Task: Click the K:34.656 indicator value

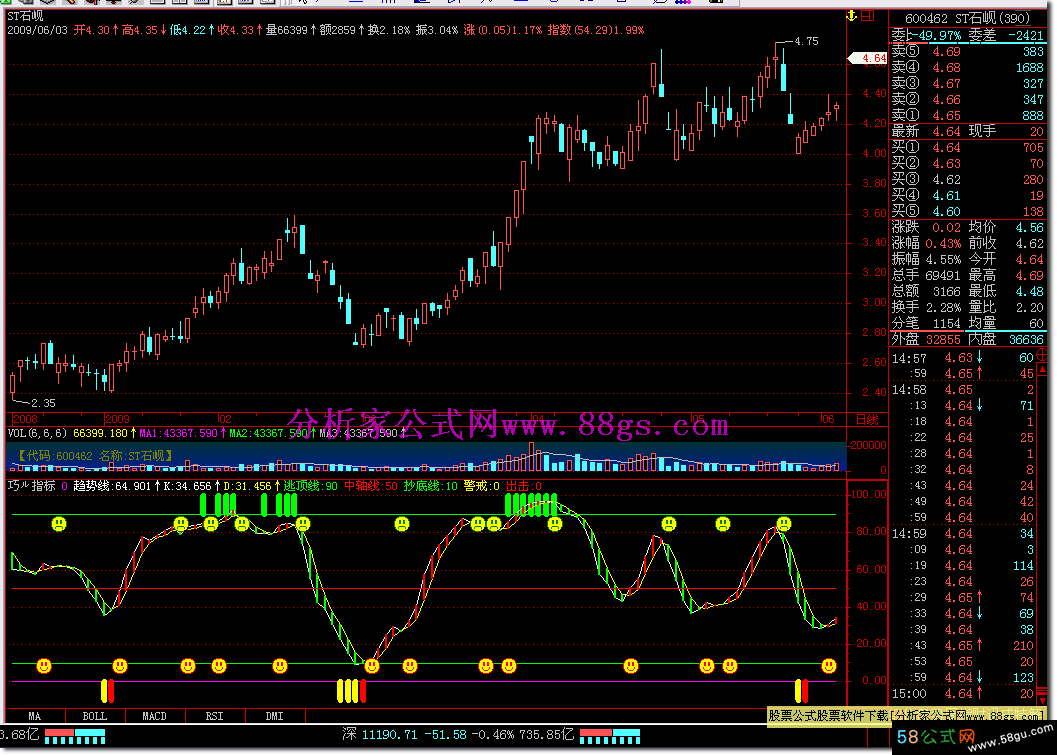Action: 187,485
